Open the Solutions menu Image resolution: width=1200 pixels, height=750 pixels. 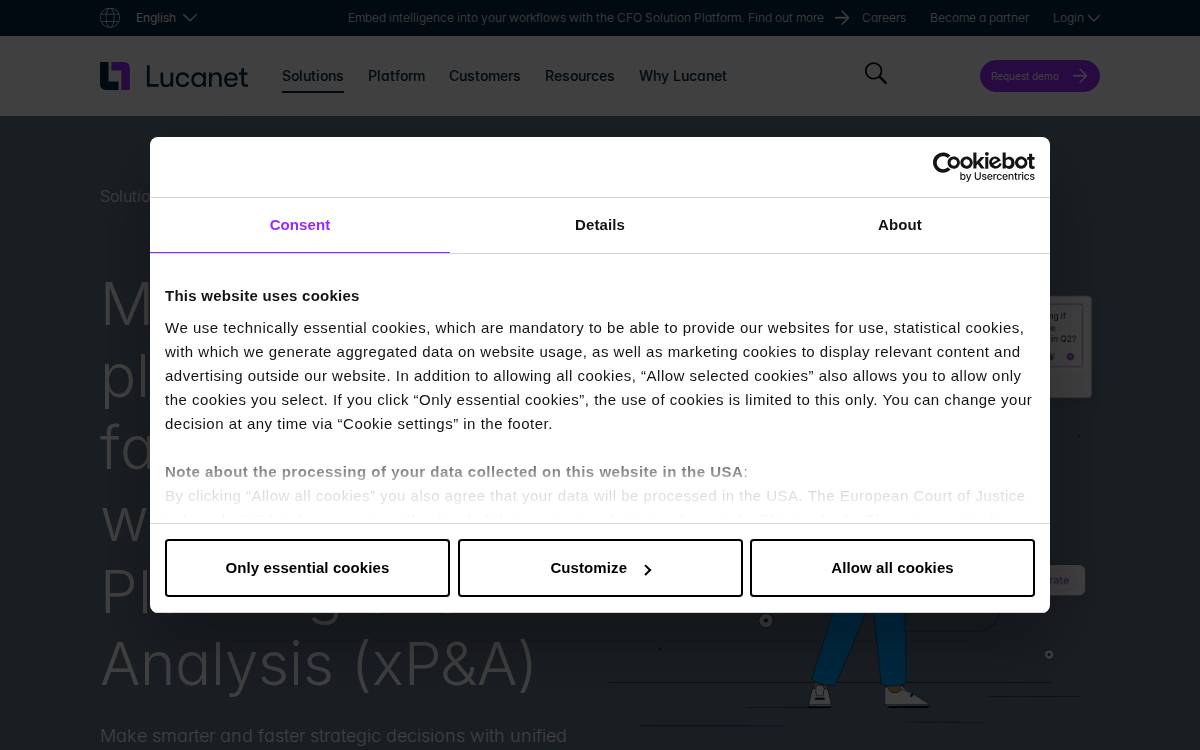[x=312, y=76]
